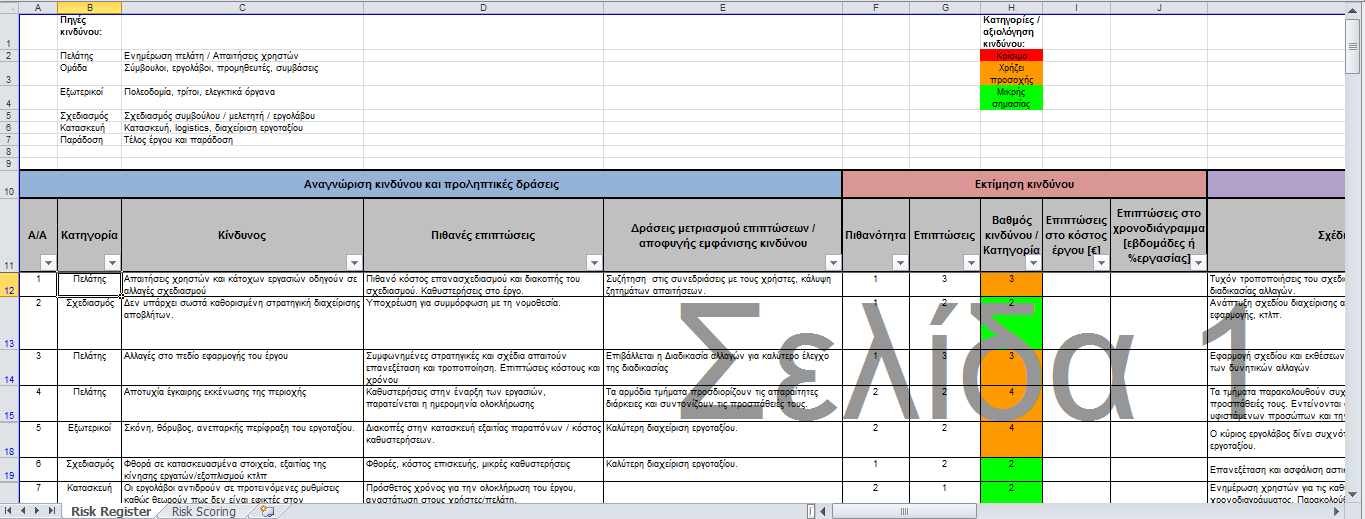Open the Επιπτώσεις column filter dropdown
1365x519 pixels.
(970, 262)
